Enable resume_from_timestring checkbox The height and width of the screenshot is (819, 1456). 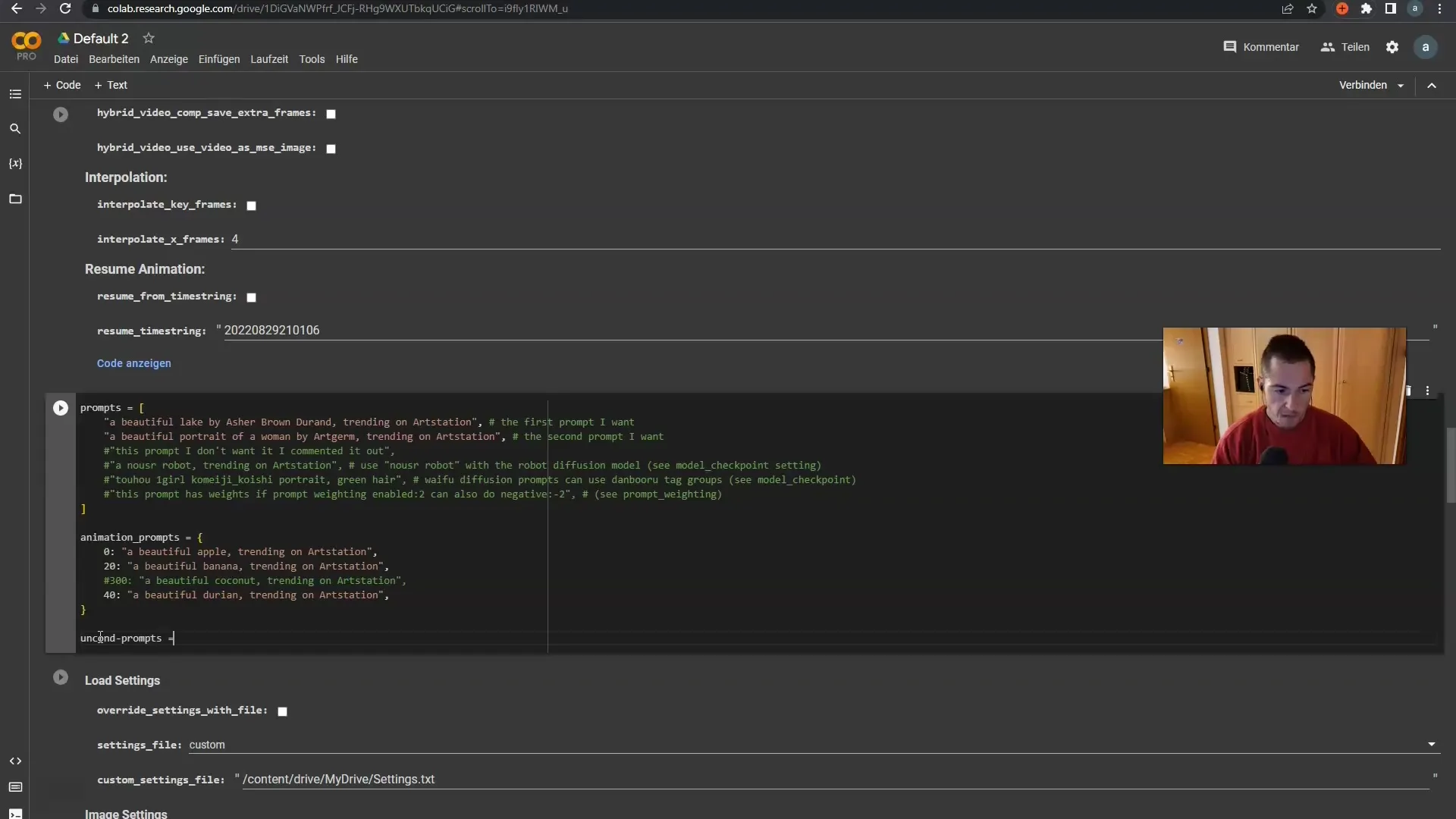point(252,297)
